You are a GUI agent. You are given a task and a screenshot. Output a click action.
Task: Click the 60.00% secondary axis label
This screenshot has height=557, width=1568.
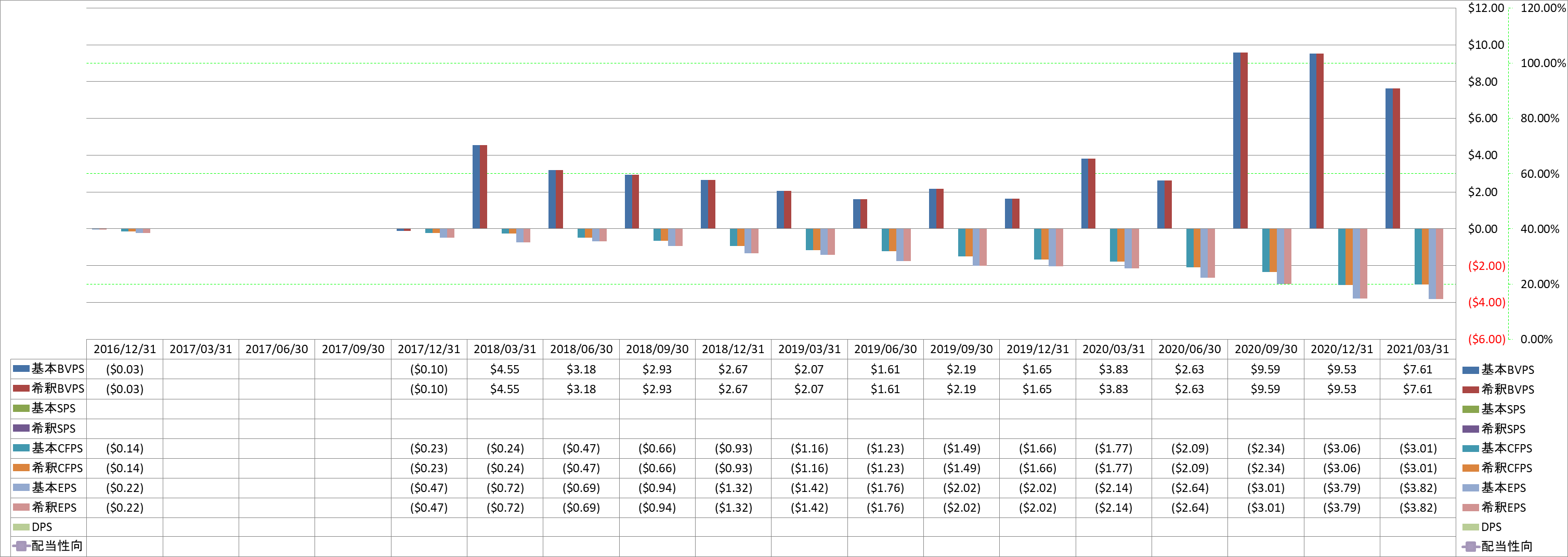1540,174
